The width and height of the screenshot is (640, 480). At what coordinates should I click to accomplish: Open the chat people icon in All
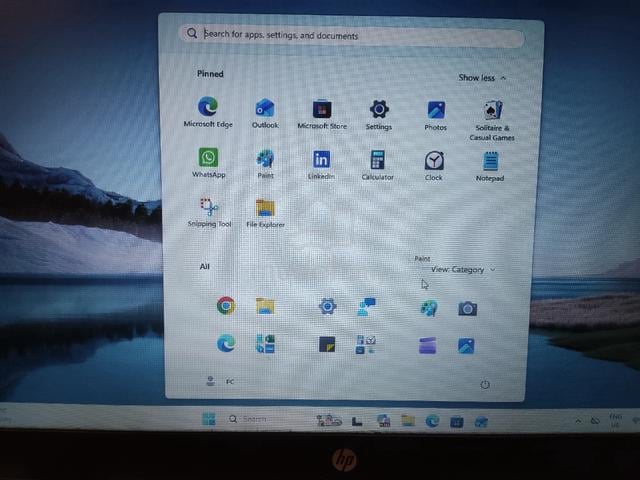tap(366, 307)
